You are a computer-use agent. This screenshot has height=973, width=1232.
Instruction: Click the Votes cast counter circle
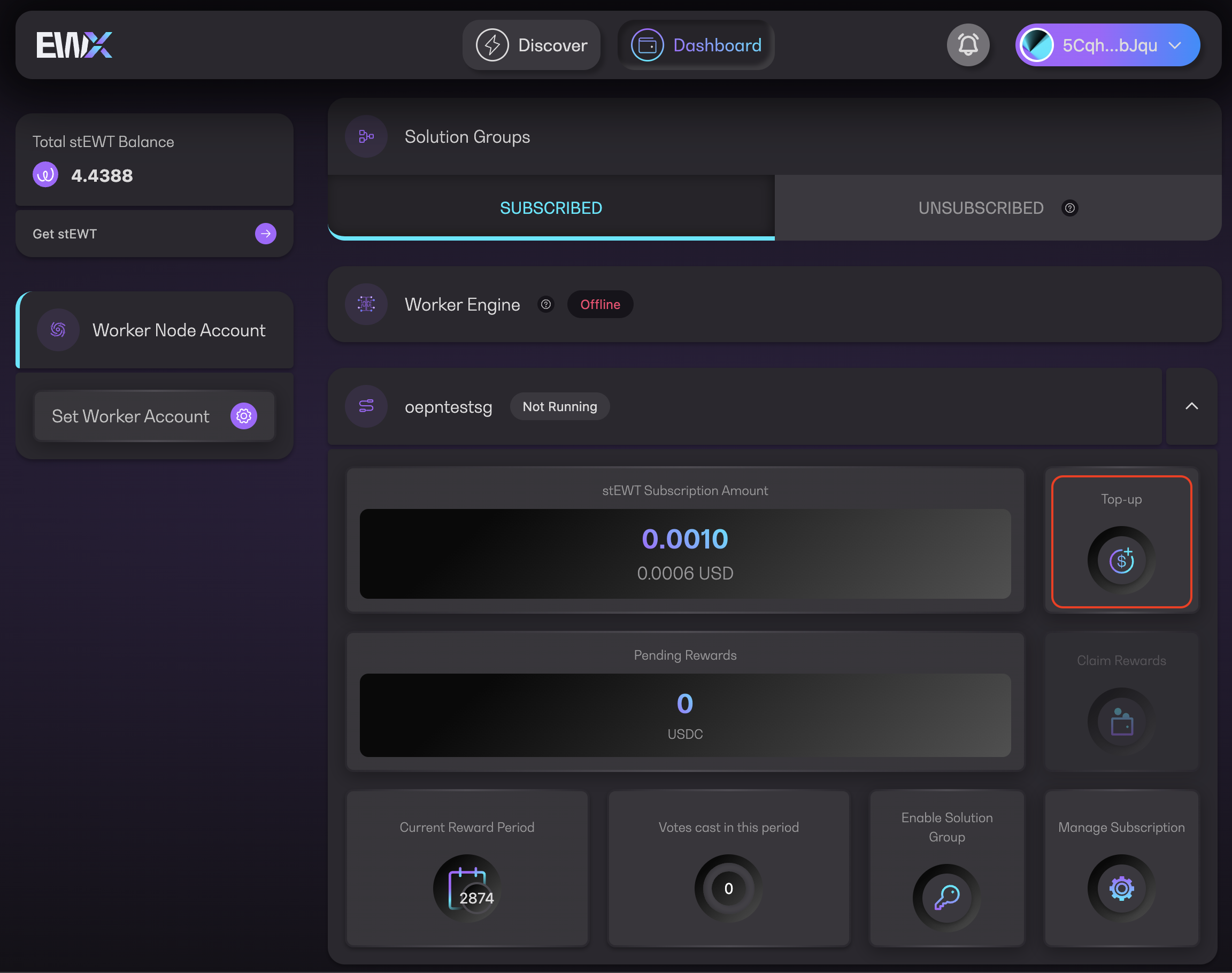tap(728, 888)
